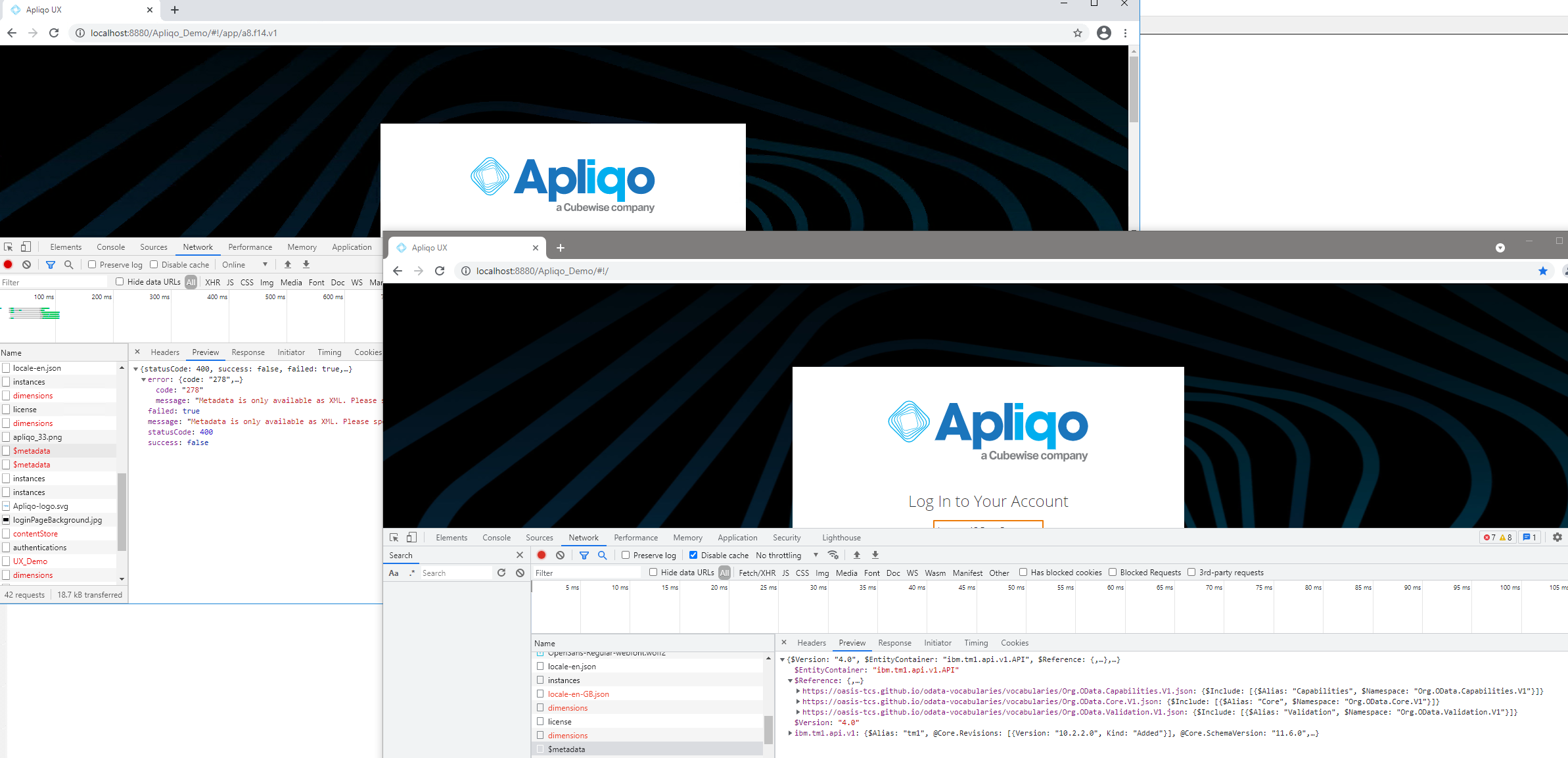Screen dimensions: 1568x758
Task: Toggle the filter funnel in back window DevTools
Action: 51,264
